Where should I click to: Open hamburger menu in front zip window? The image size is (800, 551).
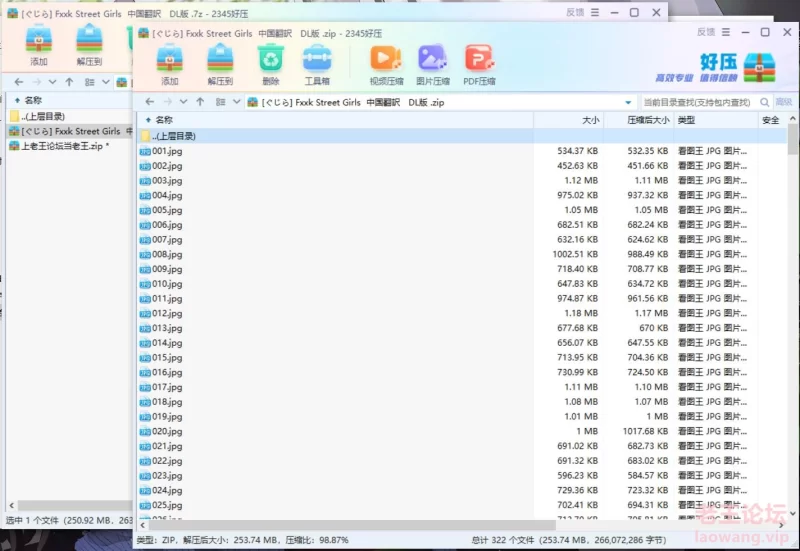tap(726, 32)
